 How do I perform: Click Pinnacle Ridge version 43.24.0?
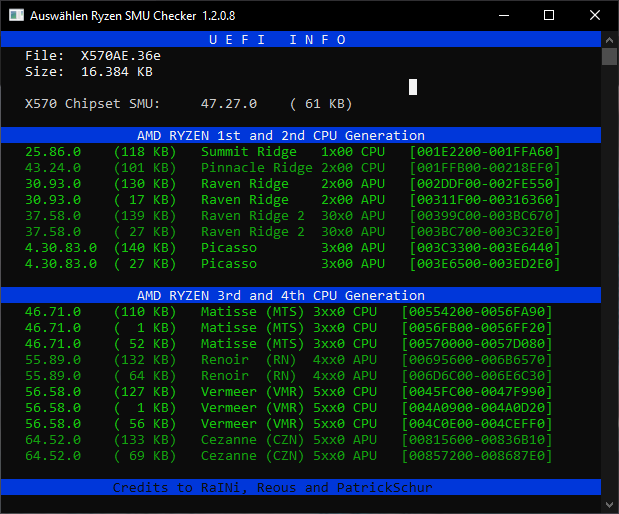pos(53,168)
